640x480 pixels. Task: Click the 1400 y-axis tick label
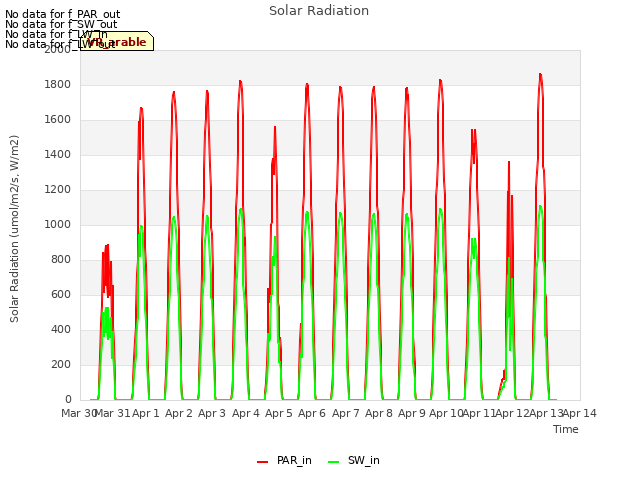(x=58, y=155)
